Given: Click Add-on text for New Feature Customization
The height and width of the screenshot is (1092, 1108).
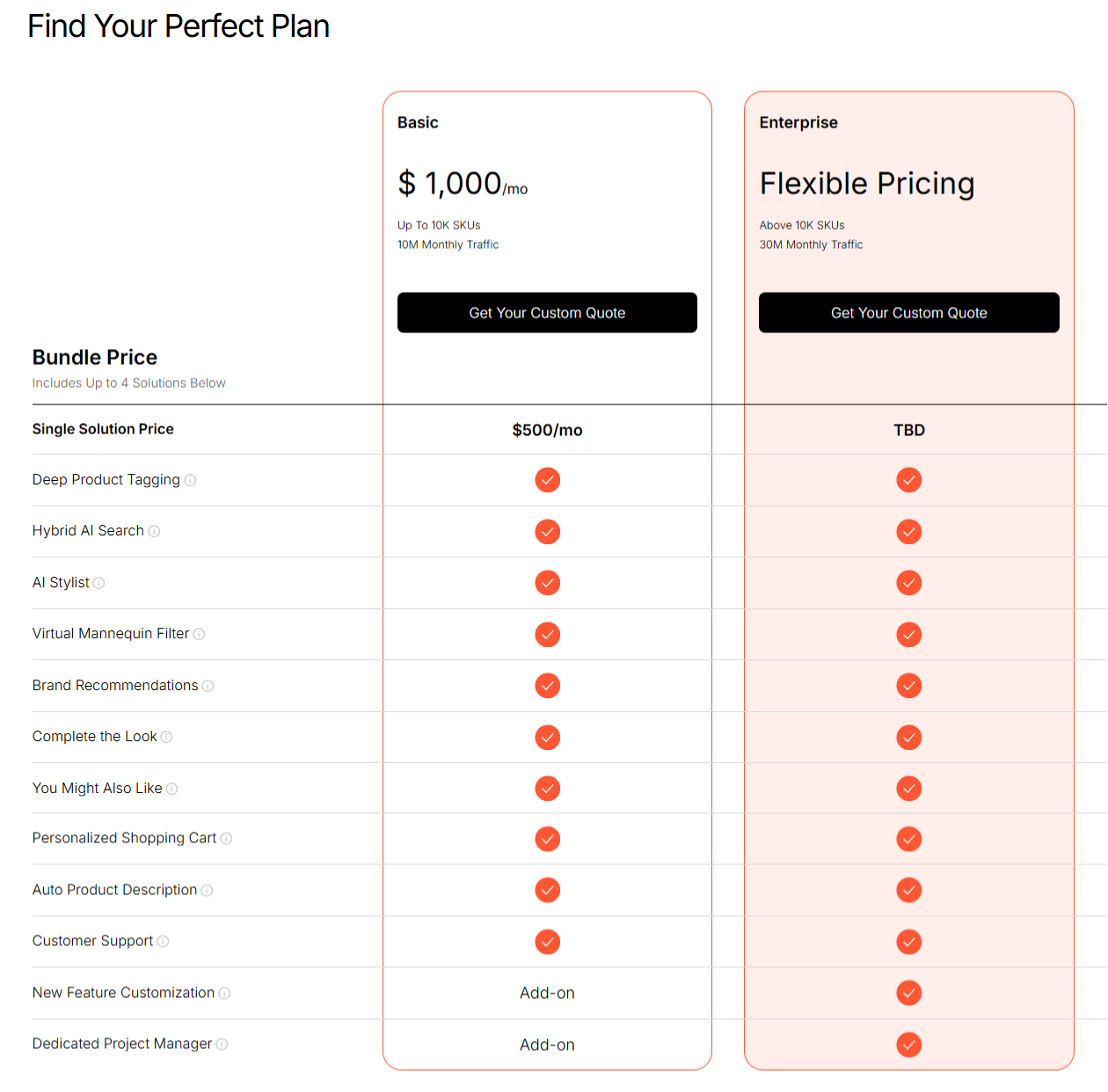Looking at the screenshot, I should coord(547,993).
